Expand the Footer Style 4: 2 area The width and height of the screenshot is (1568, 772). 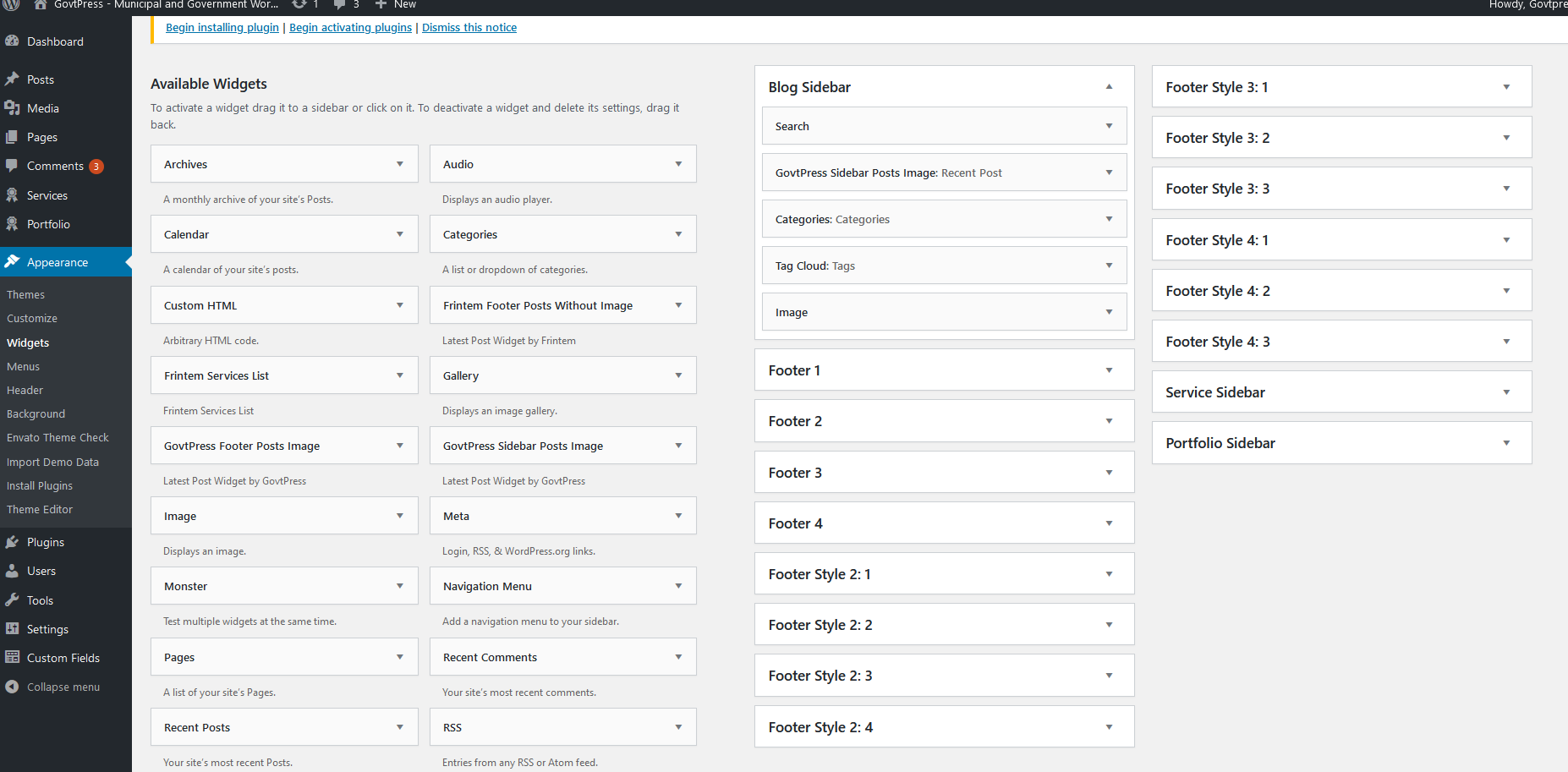point(1506,291)
